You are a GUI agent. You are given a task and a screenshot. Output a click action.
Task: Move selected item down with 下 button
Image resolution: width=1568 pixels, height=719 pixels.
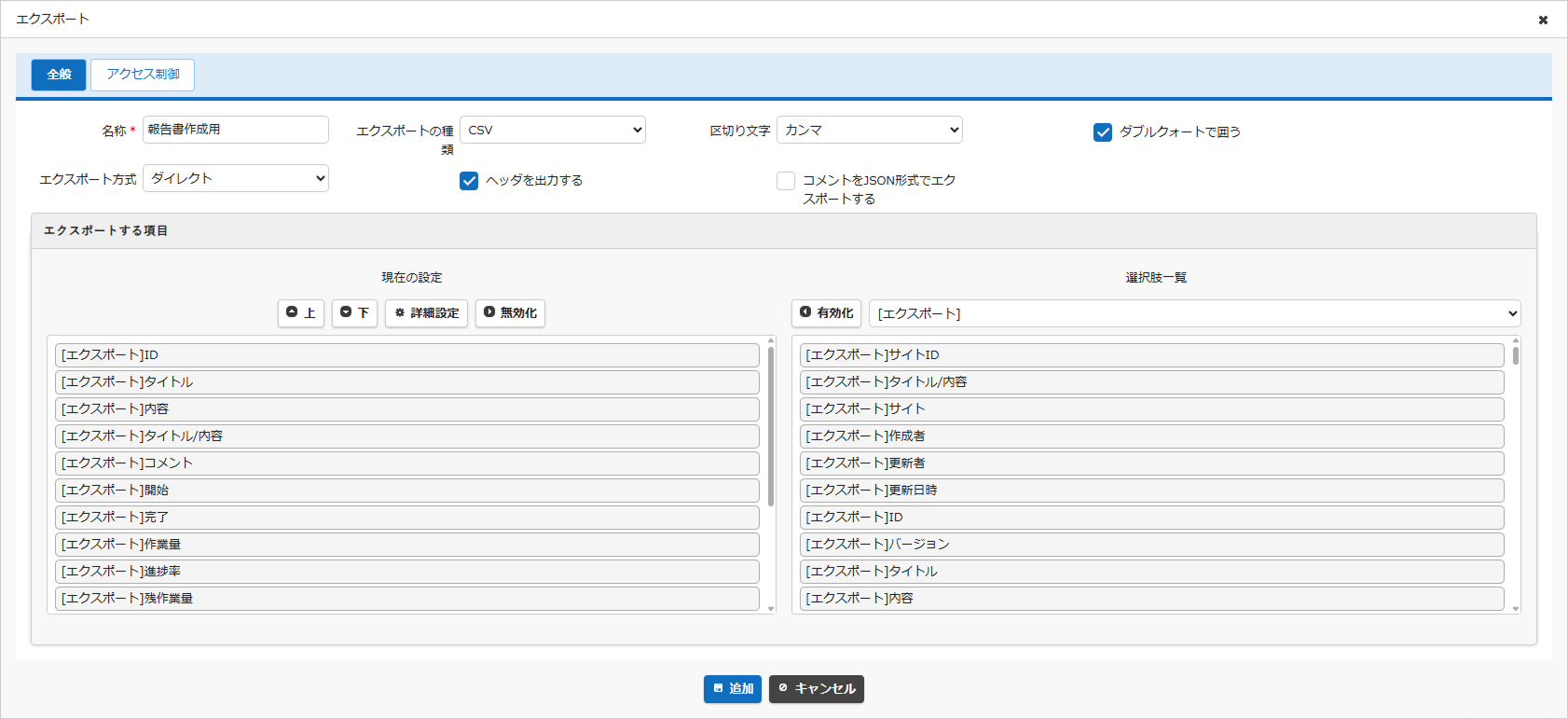[x=354, y=313]
